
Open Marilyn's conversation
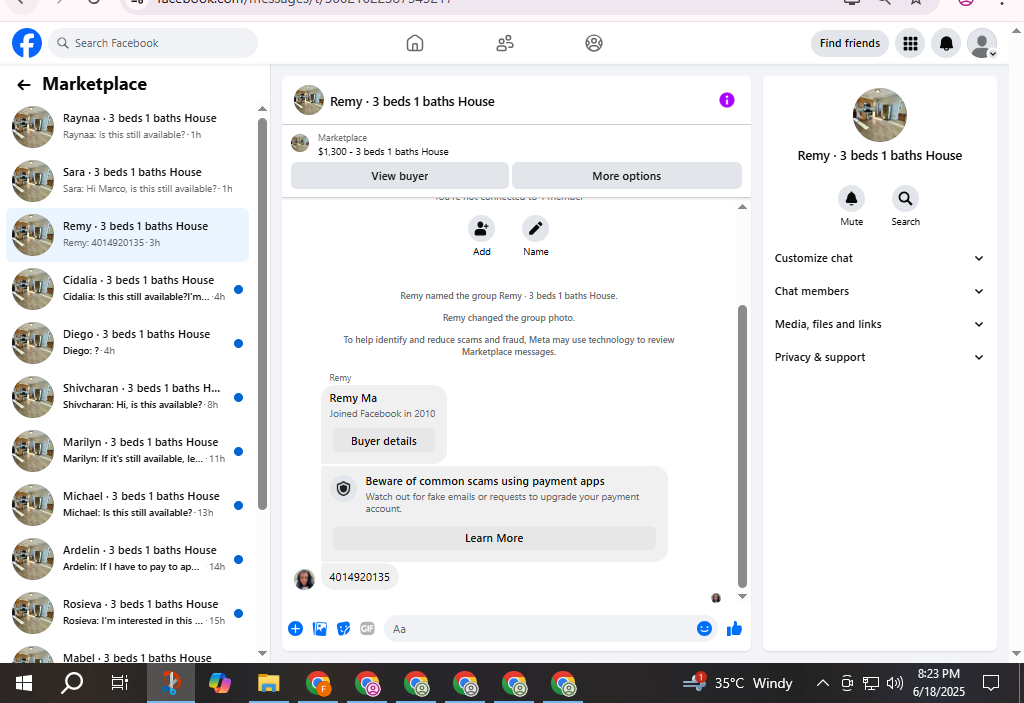pos(128,451)
